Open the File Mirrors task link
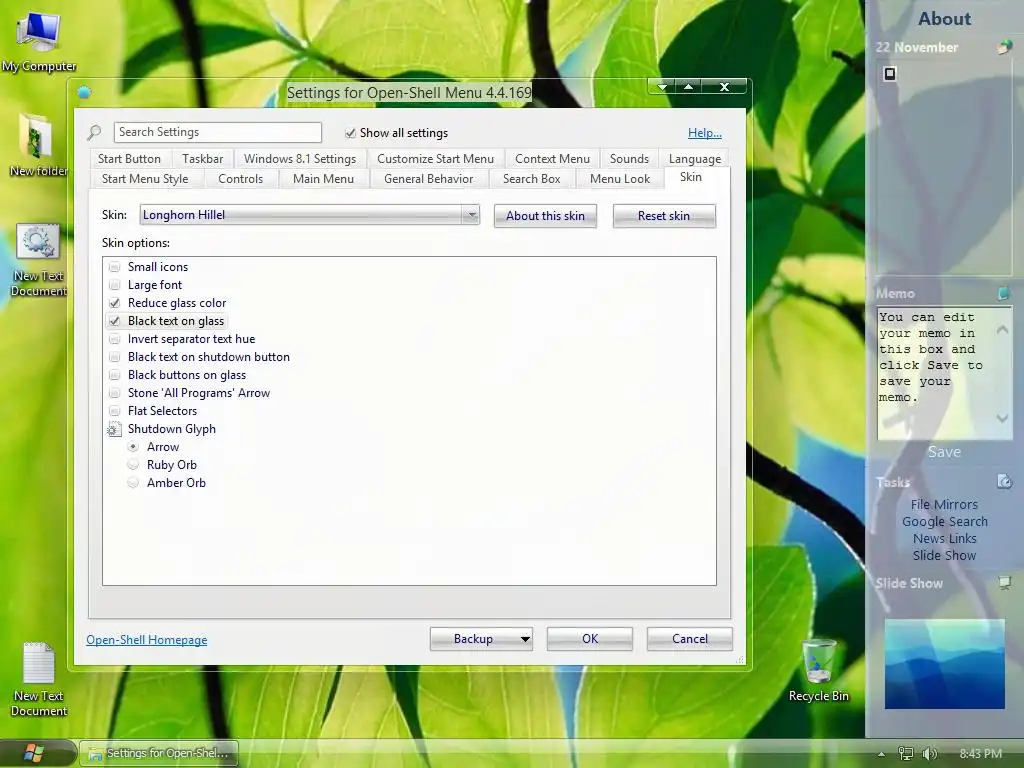This screenshot has height=768, width=1024. click(944, 505)
